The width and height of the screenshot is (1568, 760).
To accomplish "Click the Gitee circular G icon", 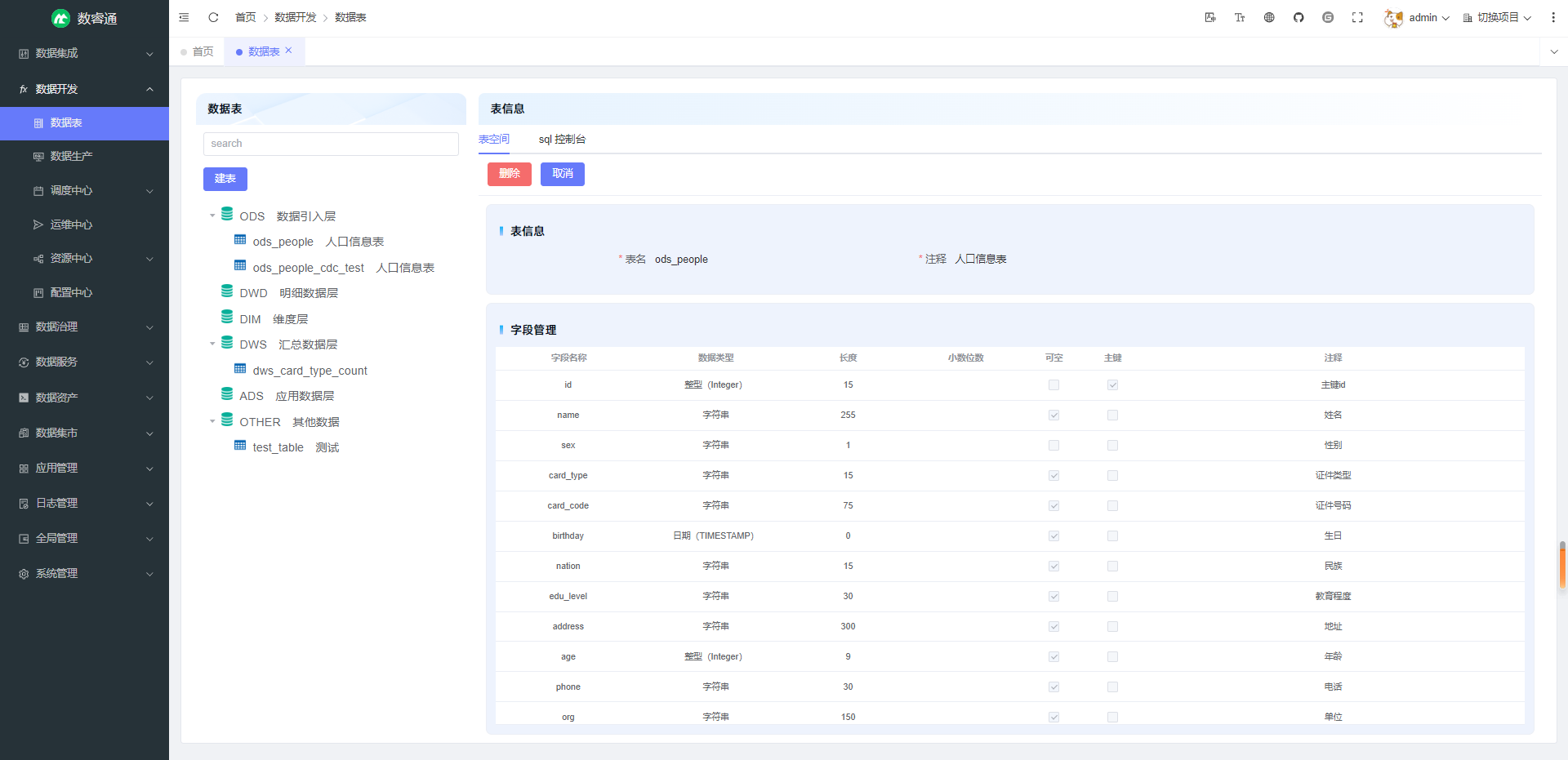I will pyautogui.click(x=1328, y=17).
